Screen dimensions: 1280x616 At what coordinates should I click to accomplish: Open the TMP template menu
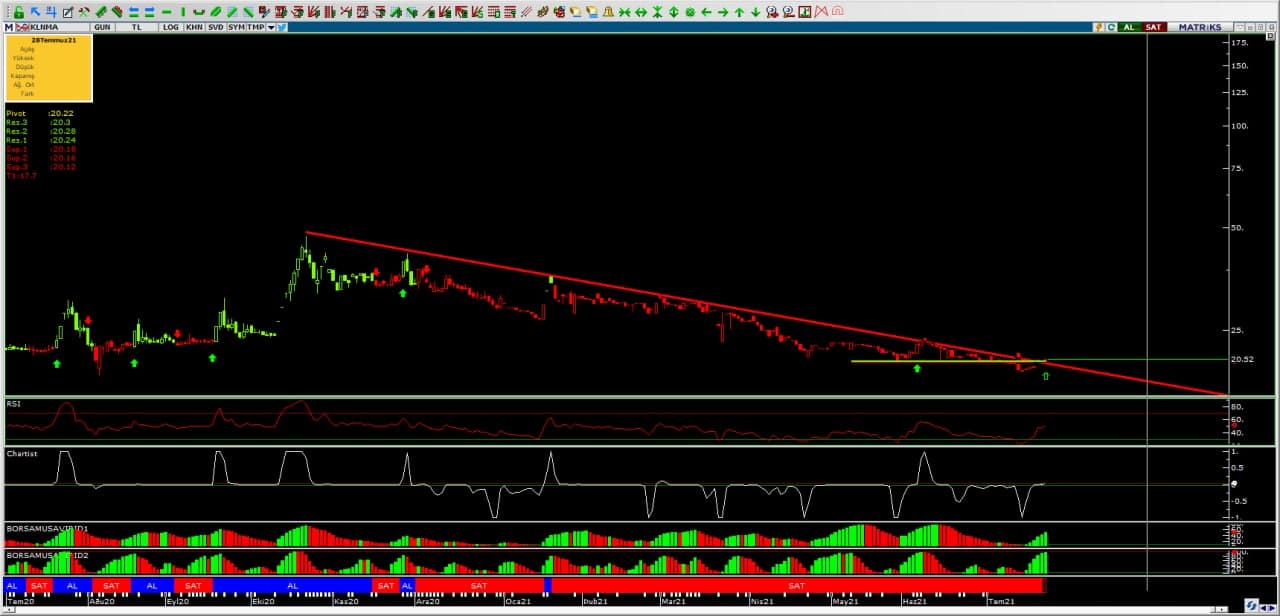point(256,27)
